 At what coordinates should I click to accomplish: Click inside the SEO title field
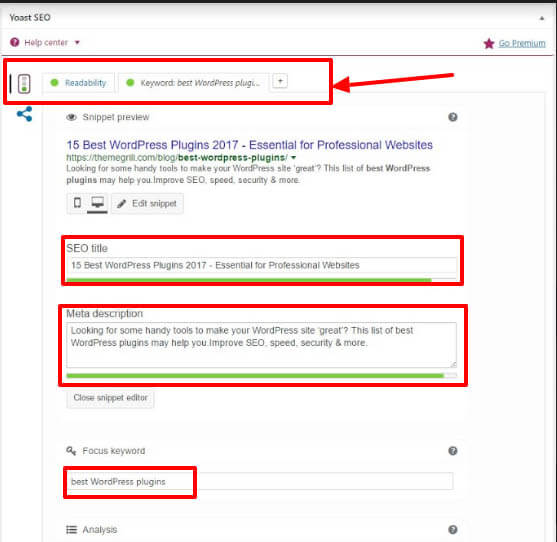[261, 265]
